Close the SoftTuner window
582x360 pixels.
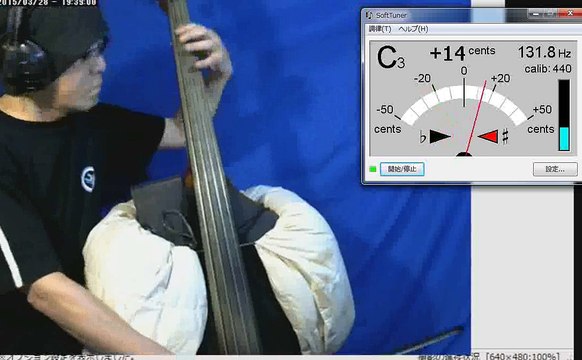pos(570,14)
